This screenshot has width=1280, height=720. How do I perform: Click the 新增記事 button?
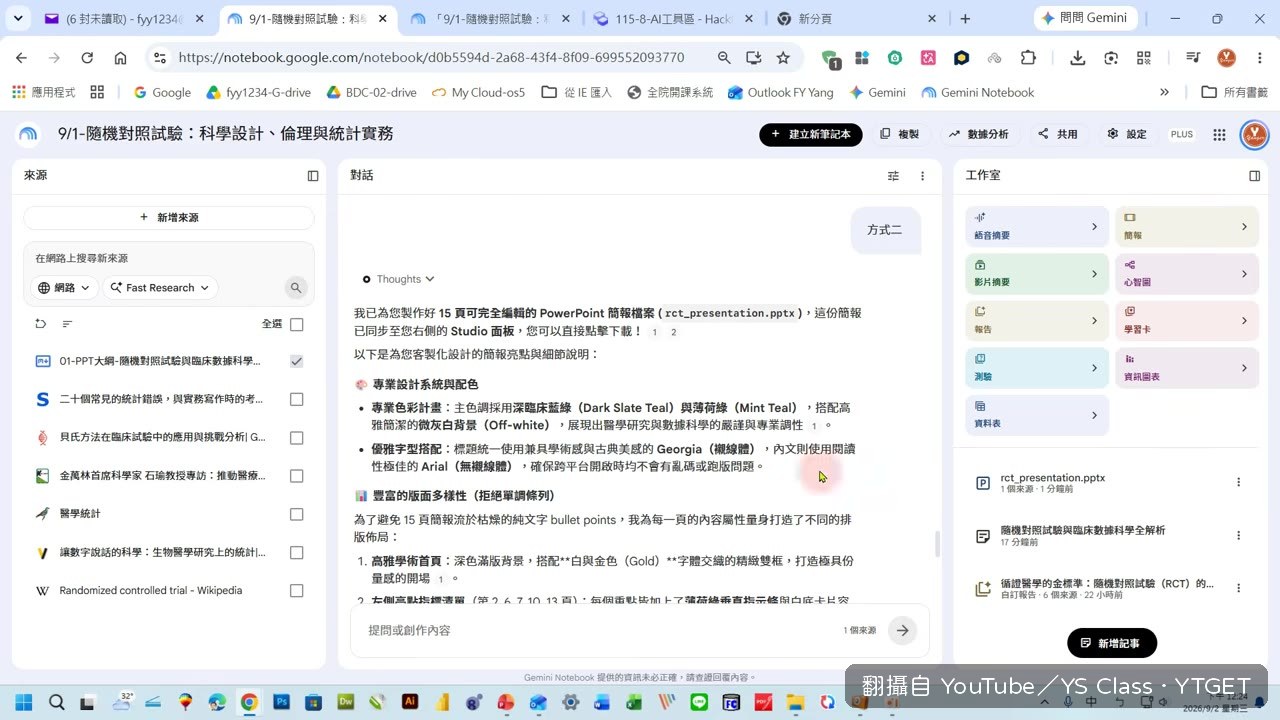point(1112,643)
